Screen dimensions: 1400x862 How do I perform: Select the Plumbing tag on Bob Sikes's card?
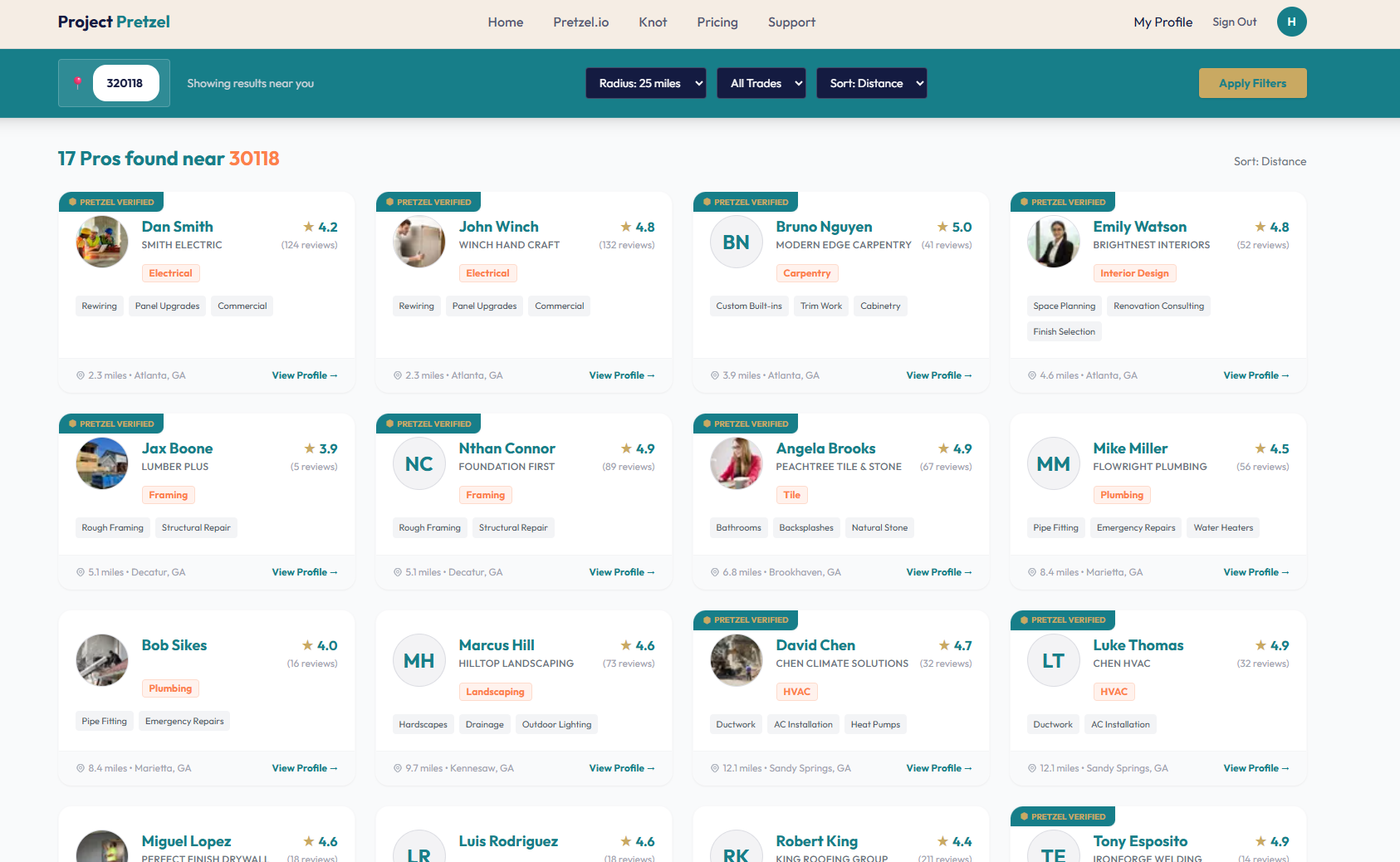(x=169, y=688)
